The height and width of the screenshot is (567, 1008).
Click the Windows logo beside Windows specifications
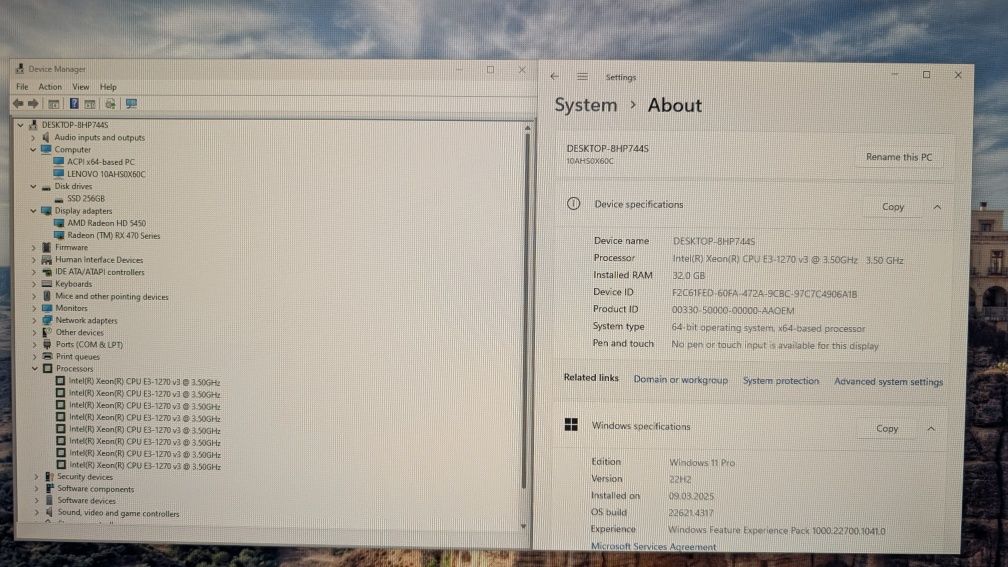571,425
